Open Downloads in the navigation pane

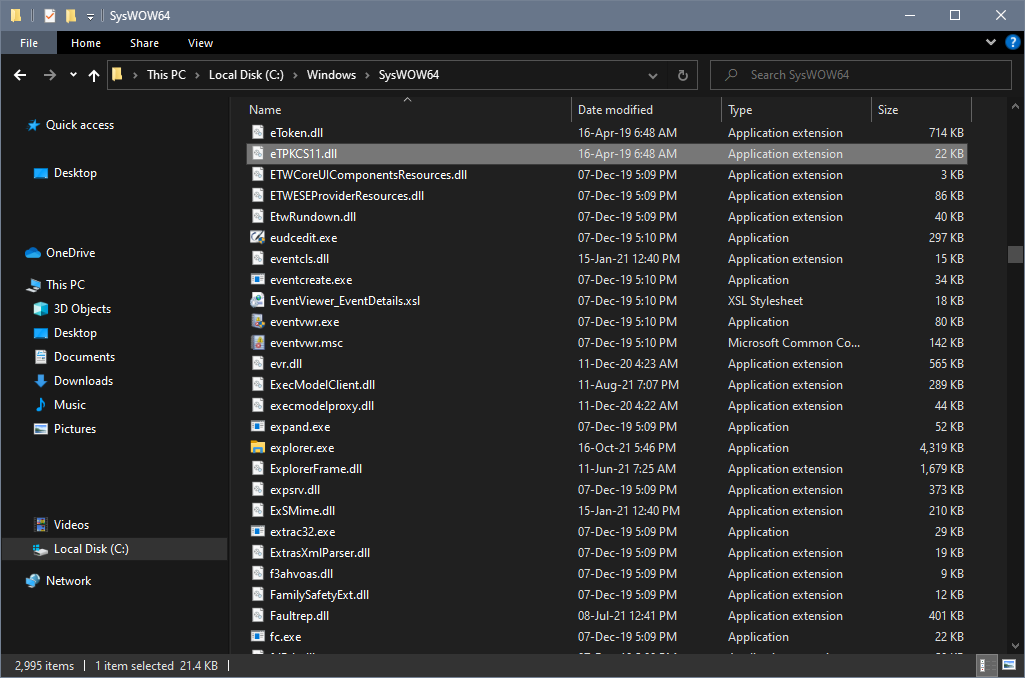pyautogui.click(x=83, y=381)
